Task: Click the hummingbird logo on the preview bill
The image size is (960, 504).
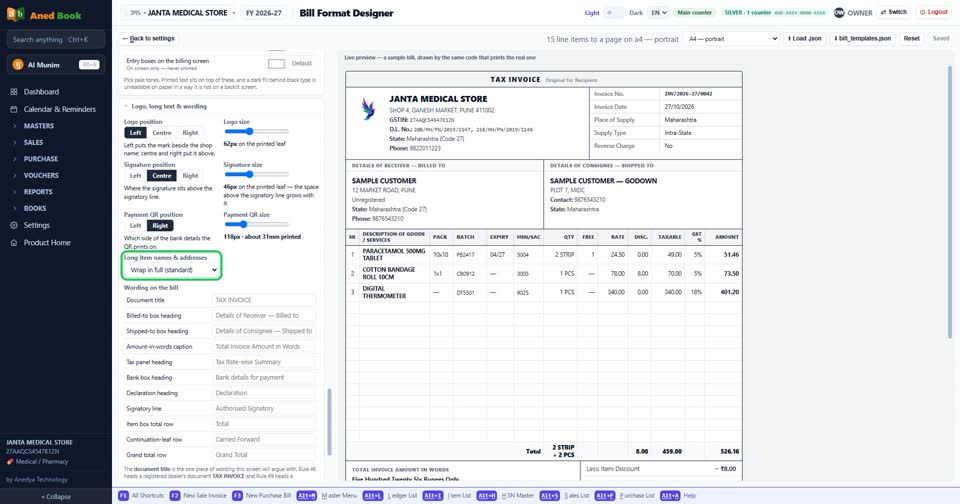Action: (368, 109)
